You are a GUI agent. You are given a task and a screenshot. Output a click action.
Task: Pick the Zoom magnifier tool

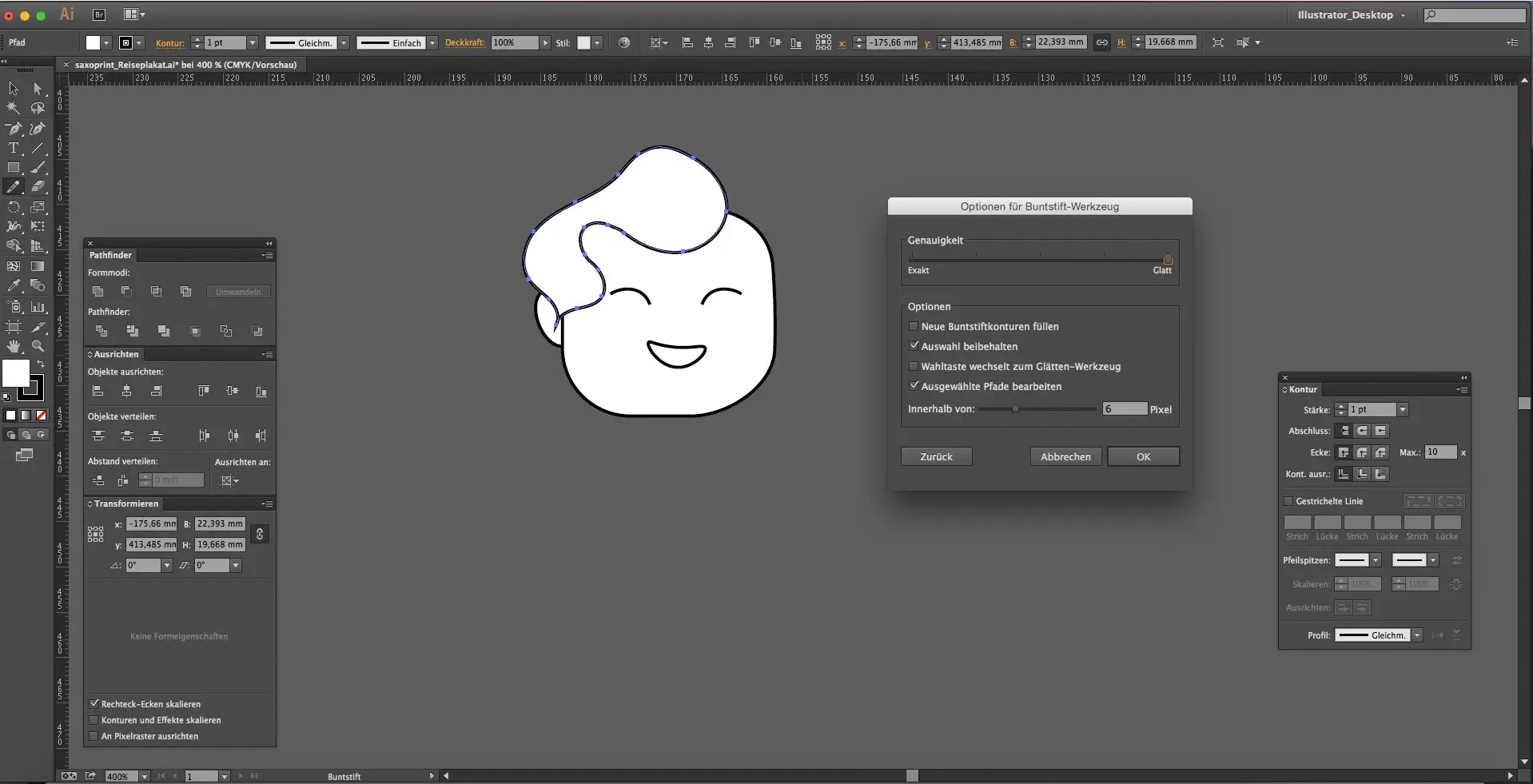pyautogui.click(x=38, y=346)
